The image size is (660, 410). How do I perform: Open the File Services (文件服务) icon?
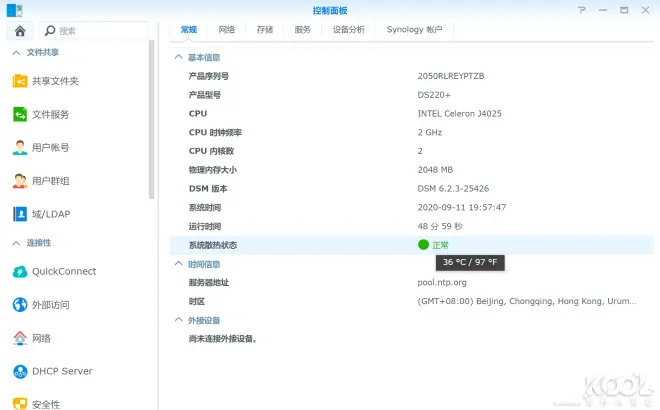[20, 114]
